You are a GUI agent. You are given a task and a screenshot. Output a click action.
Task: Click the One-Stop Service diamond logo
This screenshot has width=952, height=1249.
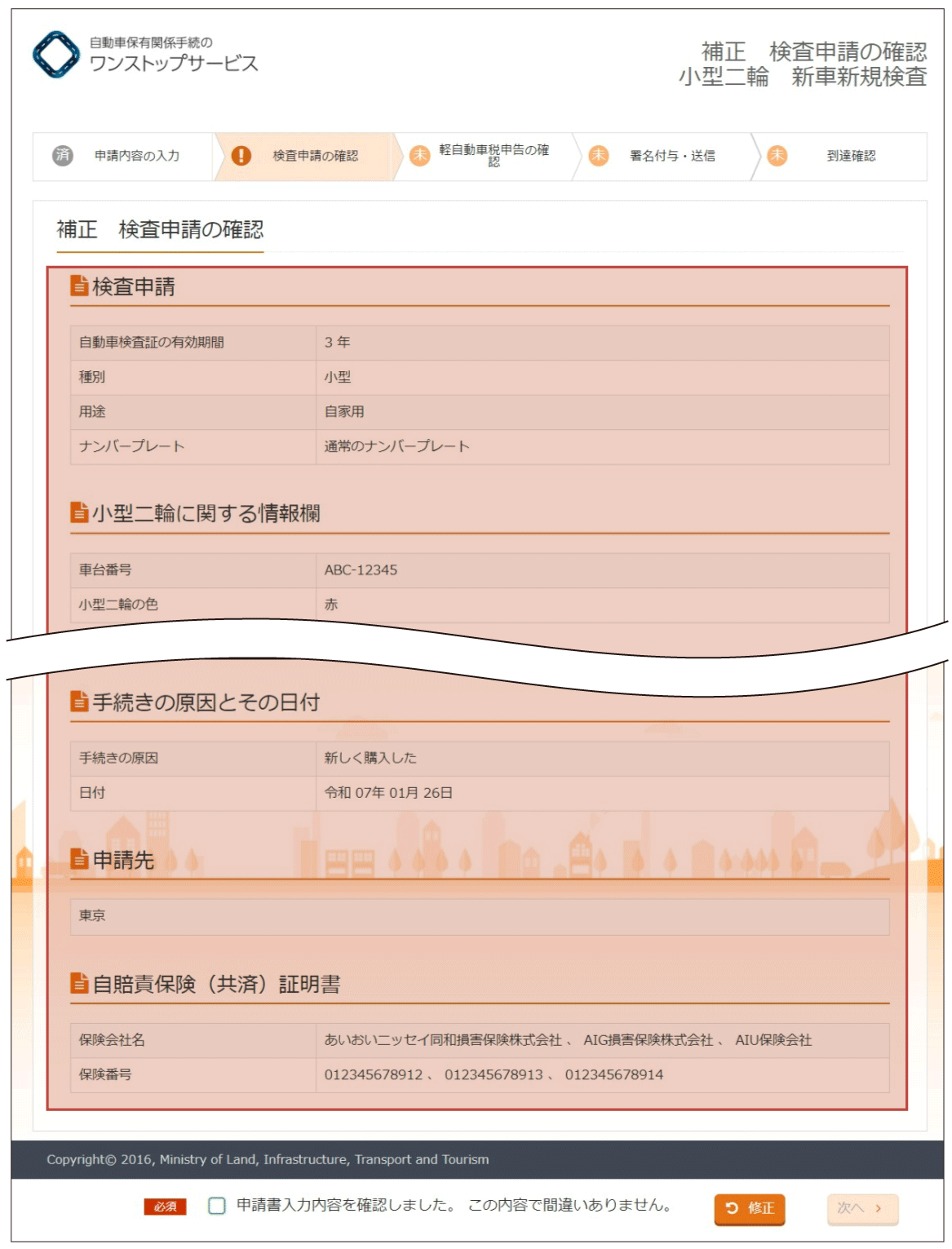coord(56,54)
